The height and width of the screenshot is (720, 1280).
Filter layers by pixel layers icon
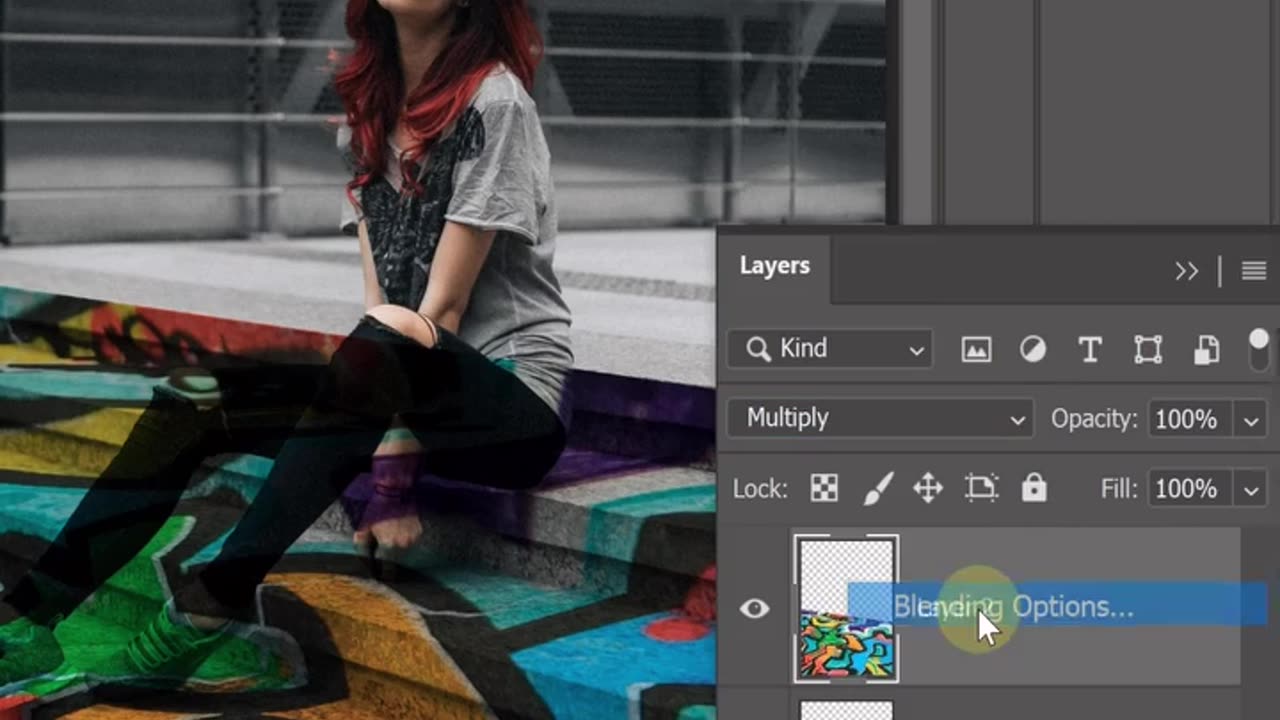976,349
